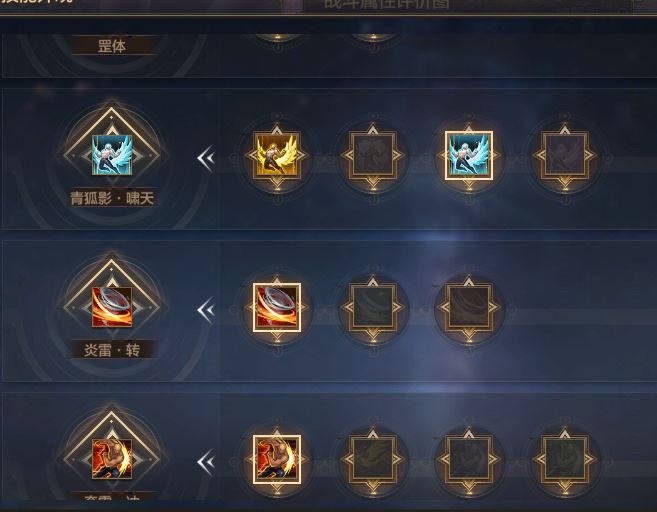
Task: Click the 青狐影·啸天 main skill icon
Action: pos(112,155)
